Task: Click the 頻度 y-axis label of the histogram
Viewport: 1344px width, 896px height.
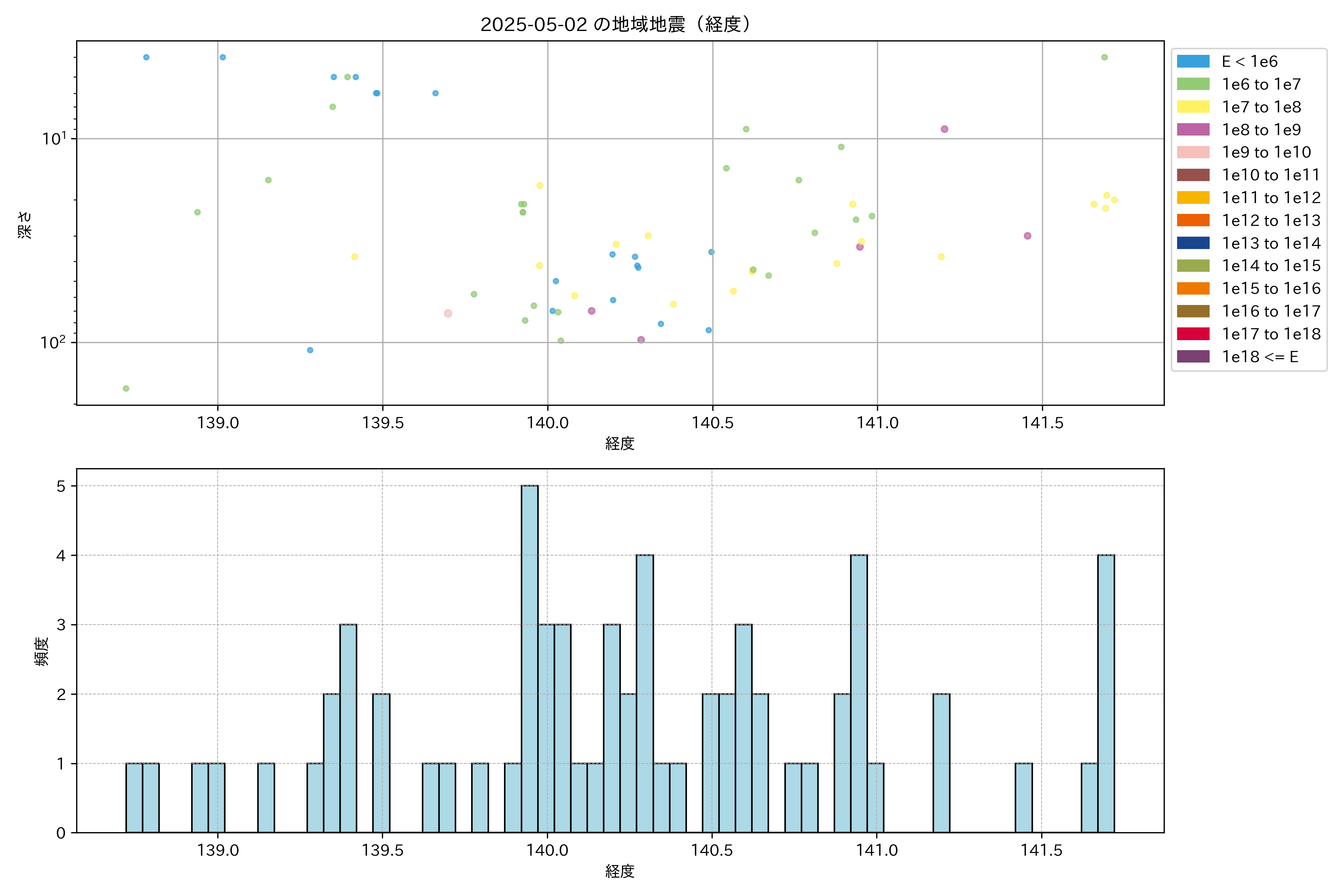Action: coord(42,651)
